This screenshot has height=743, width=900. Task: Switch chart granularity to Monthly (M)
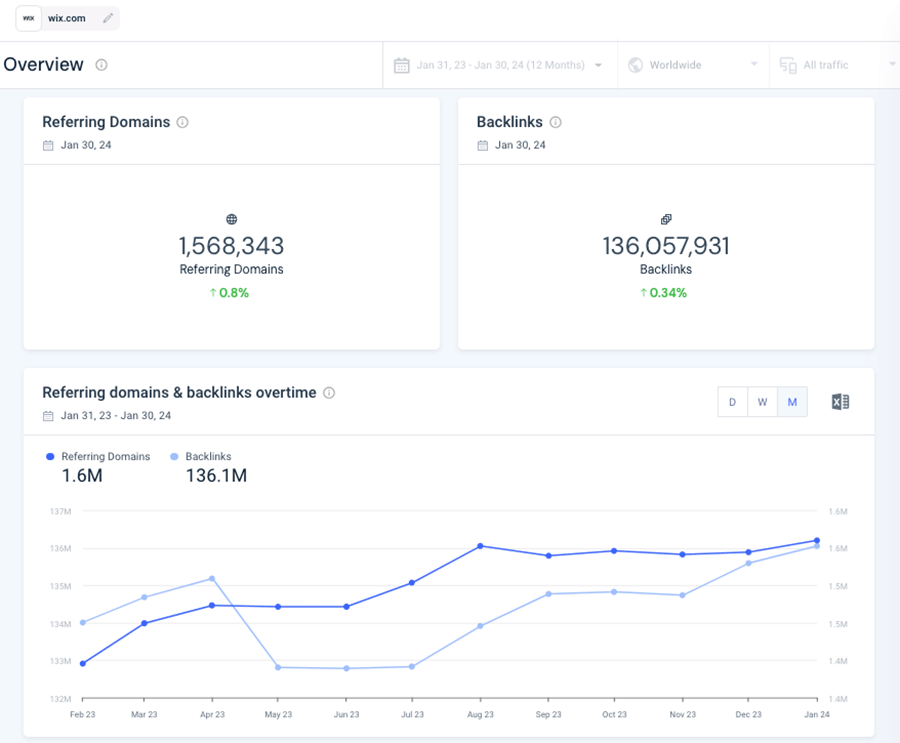[x=792, y=402]
